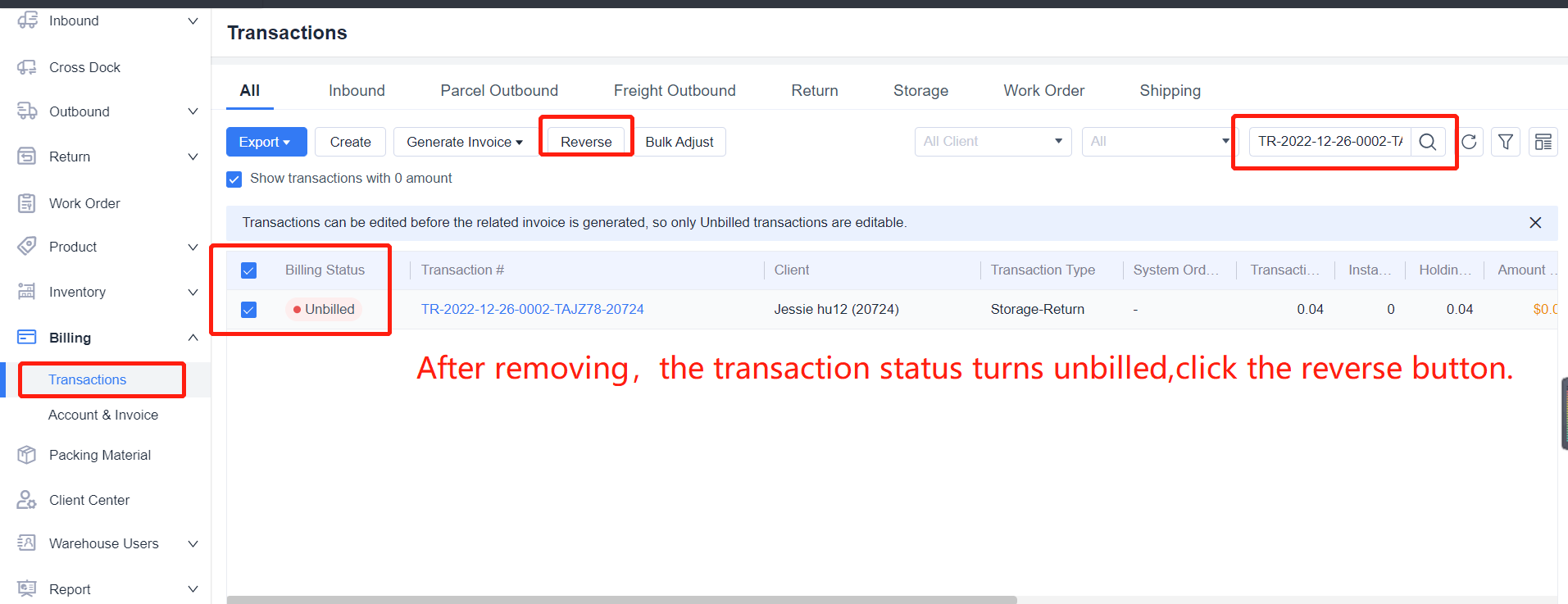Open Account & Invoice under Billing
Viewport: 1568px width, 604px height.
(x=103, y=416)
